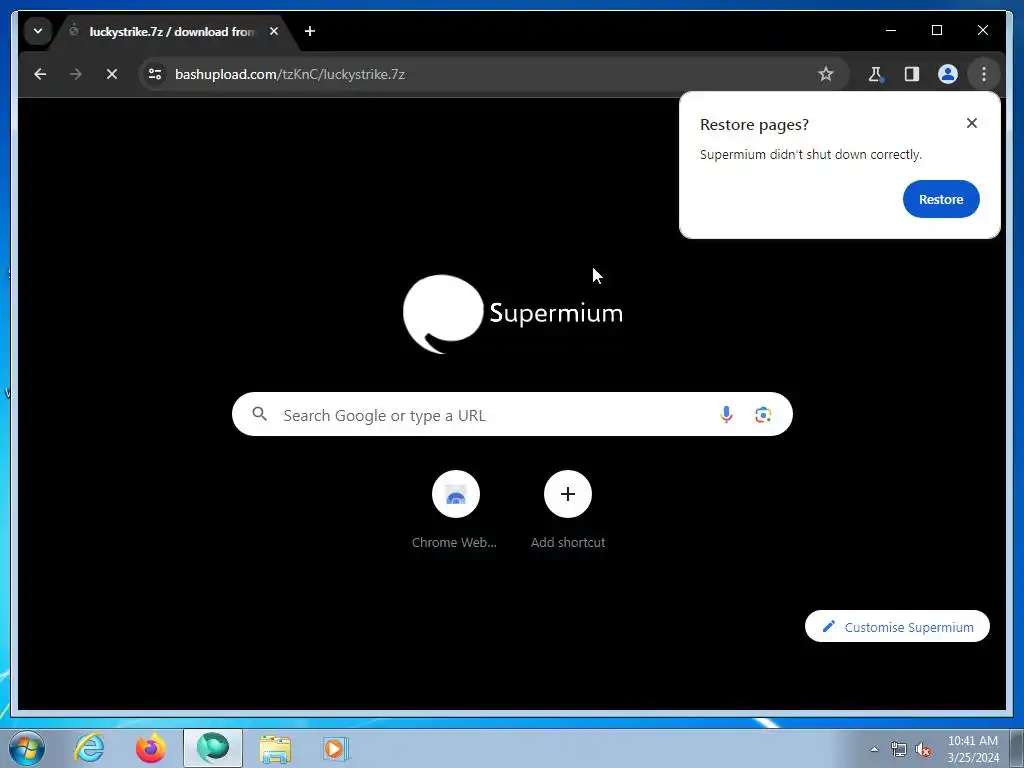1024x768 pixels.
Task: Show hidden system tray icons
Action: point(874,749)
